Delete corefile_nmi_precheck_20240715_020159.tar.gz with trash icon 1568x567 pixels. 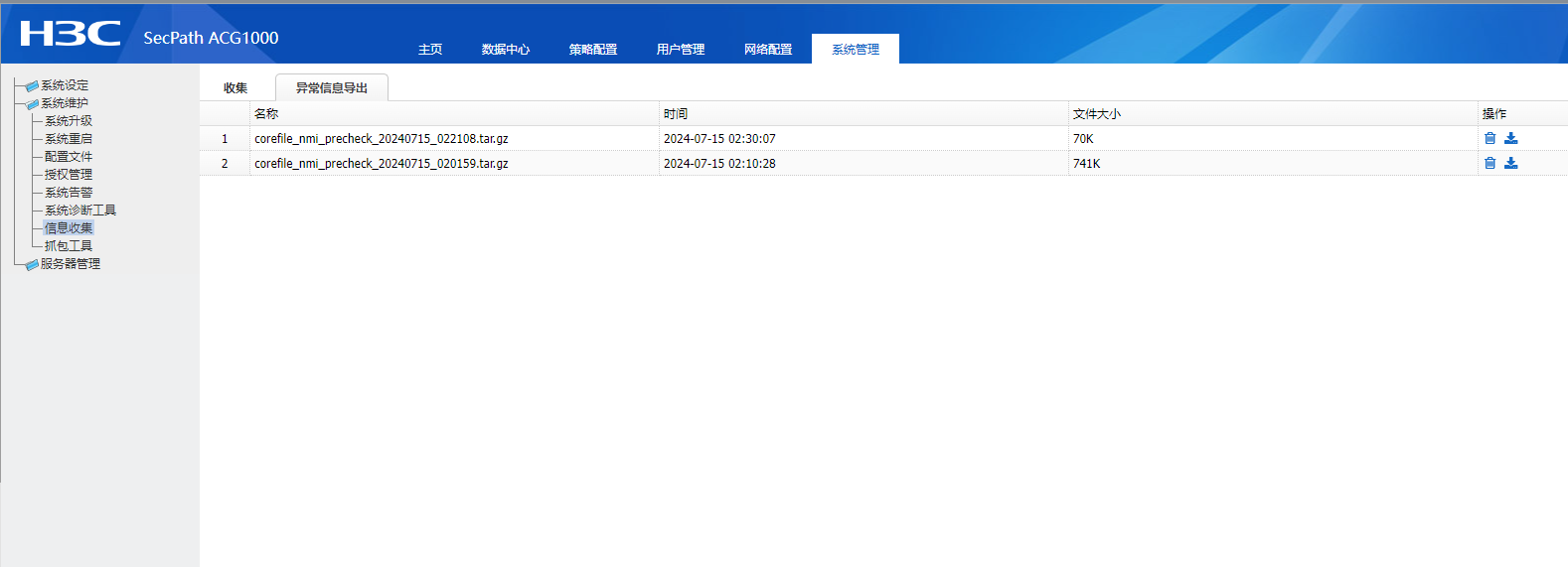[1490, 163]
